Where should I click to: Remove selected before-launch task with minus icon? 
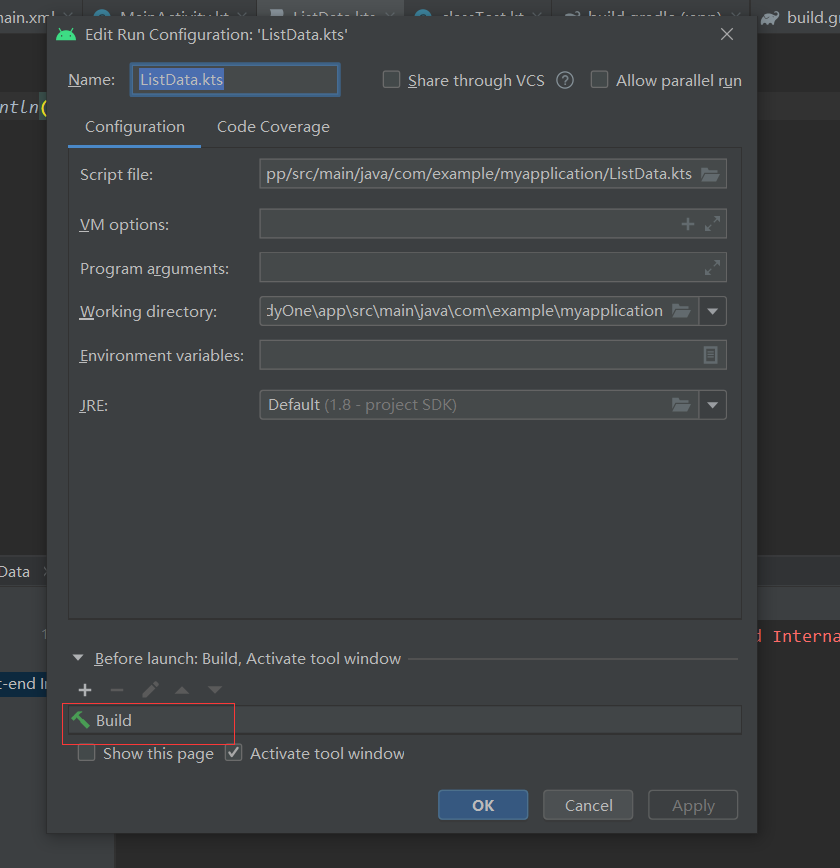tap(117, 689)
